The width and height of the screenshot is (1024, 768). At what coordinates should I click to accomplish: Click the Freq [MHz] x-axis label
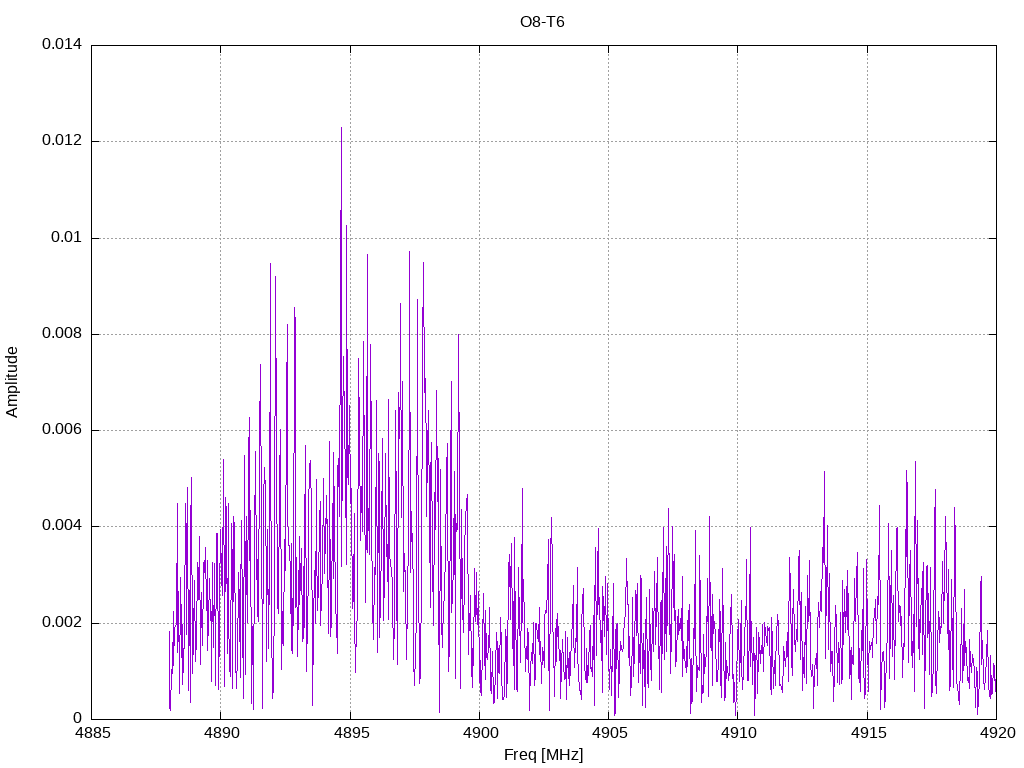(x=543, y=755)
